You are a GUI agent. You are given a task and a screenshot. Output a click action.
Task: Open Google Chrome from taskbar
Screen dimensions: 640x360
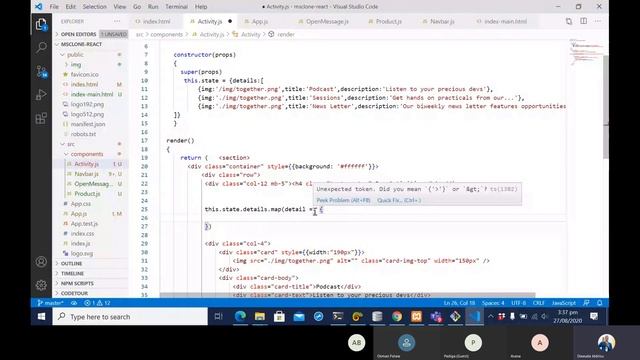pyautogui.click(x=397, y=316)
